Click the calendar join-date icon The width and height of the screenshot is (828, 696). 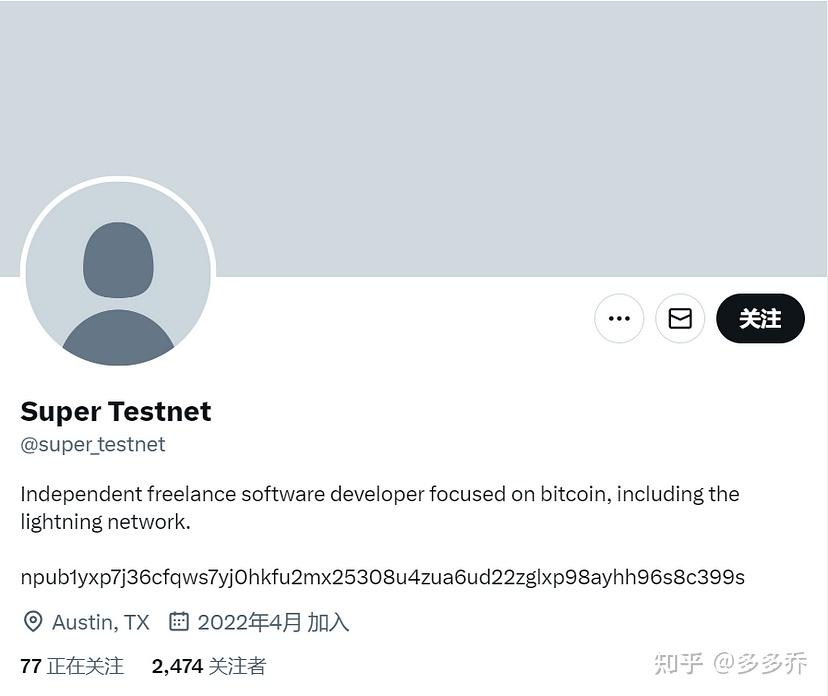pyautogui.click(x=178, y=621)
